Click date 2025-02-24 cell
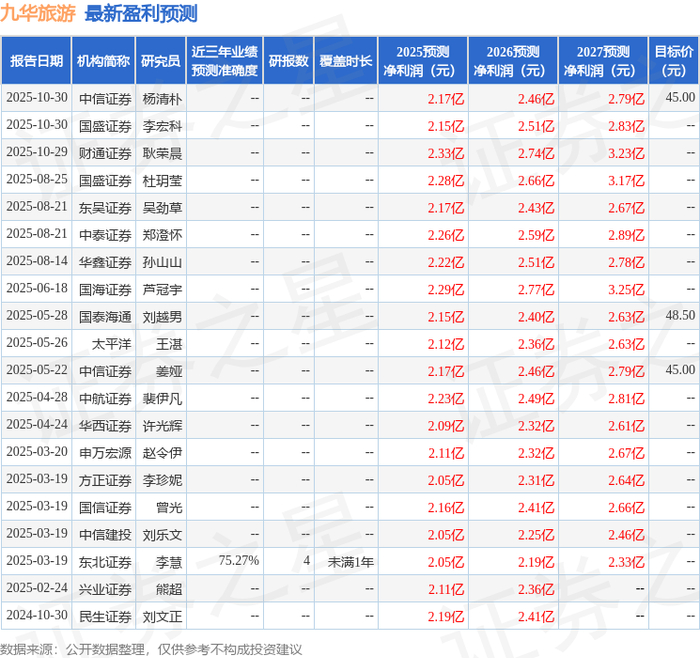 37,588
